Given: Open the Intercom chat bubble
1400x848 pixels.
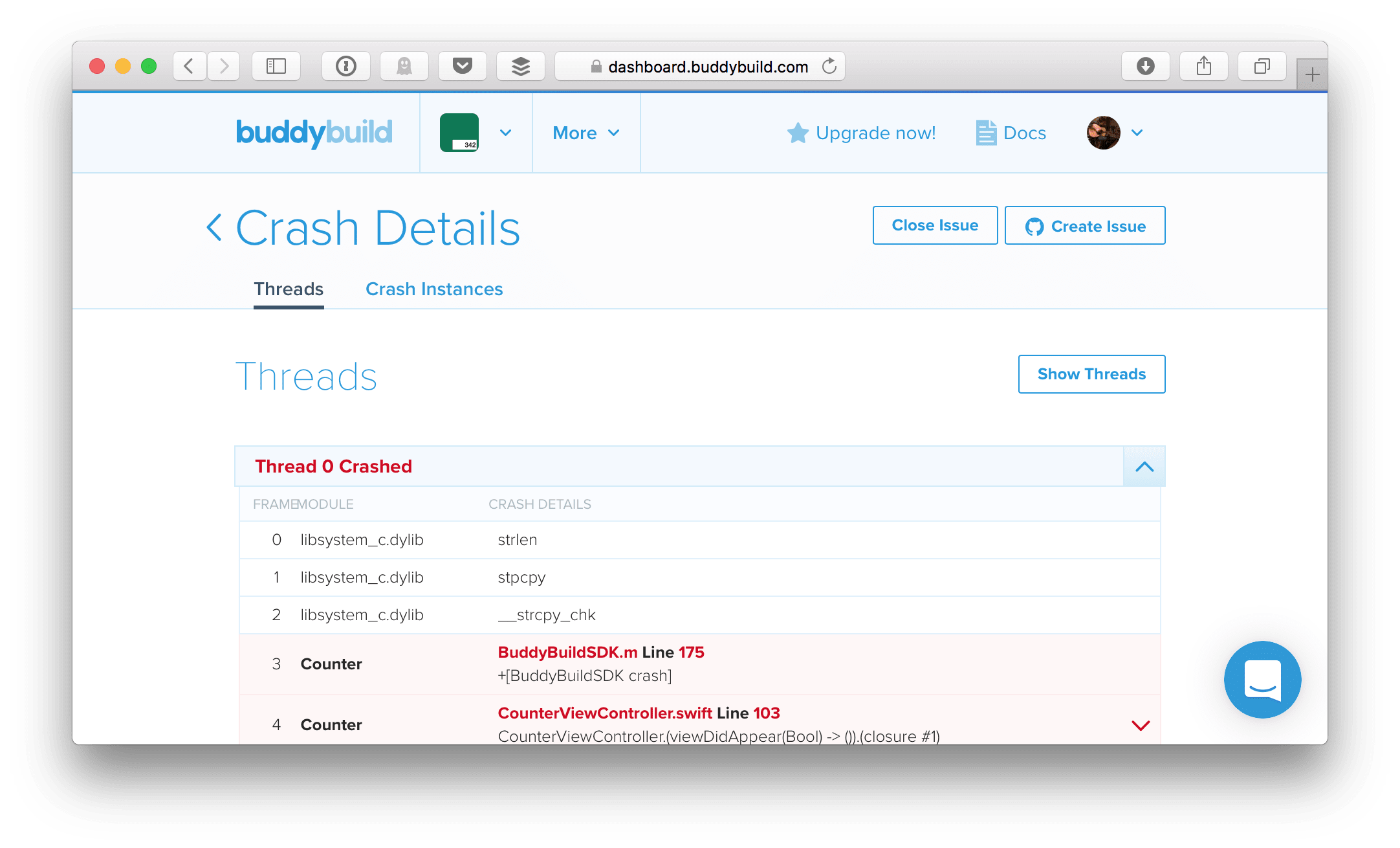Looking at the screenshot, I should [x=1263, y=680].
